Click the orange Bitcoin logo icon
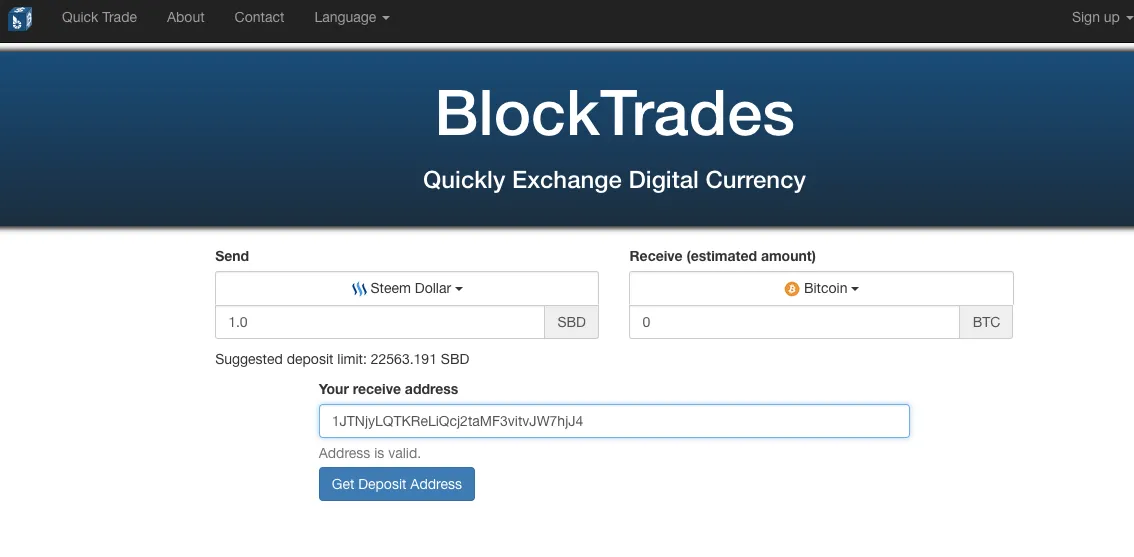 tap(792, 289)
